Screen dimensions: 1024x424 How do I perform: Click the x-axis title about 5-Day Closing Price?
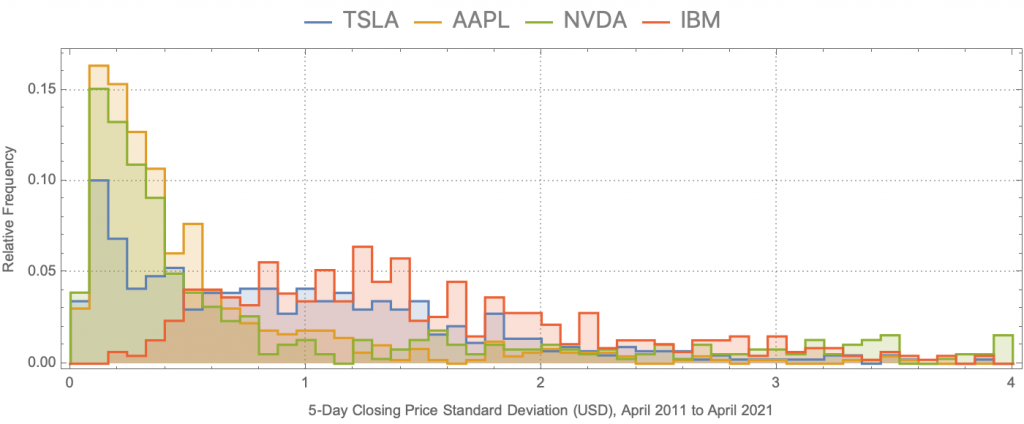click(x=539, y=408)
